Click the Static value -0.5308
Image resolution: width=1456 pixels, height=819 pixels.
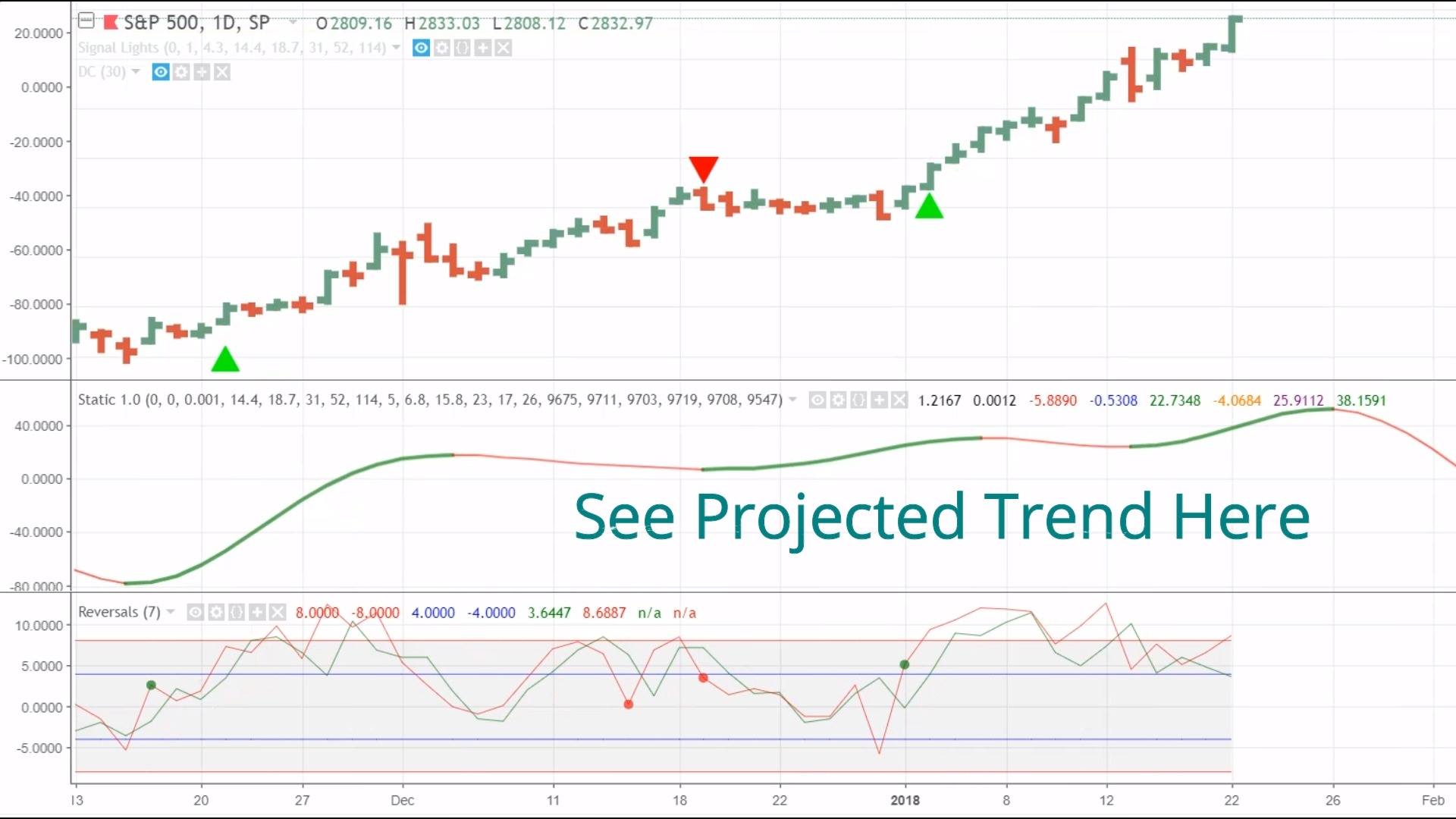(1113, 400)
